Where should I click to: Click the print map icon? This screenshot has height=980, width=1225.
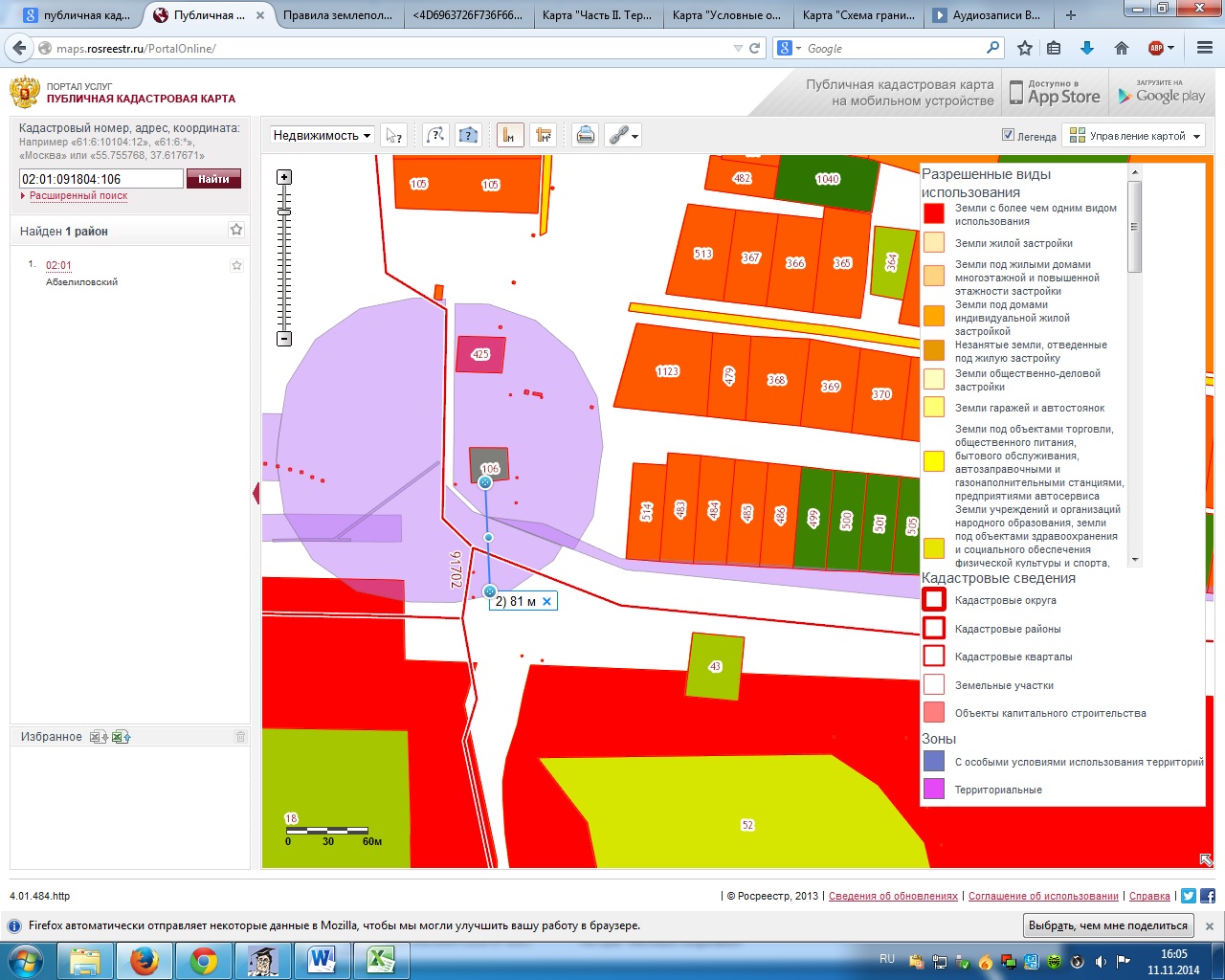point(585,136)
